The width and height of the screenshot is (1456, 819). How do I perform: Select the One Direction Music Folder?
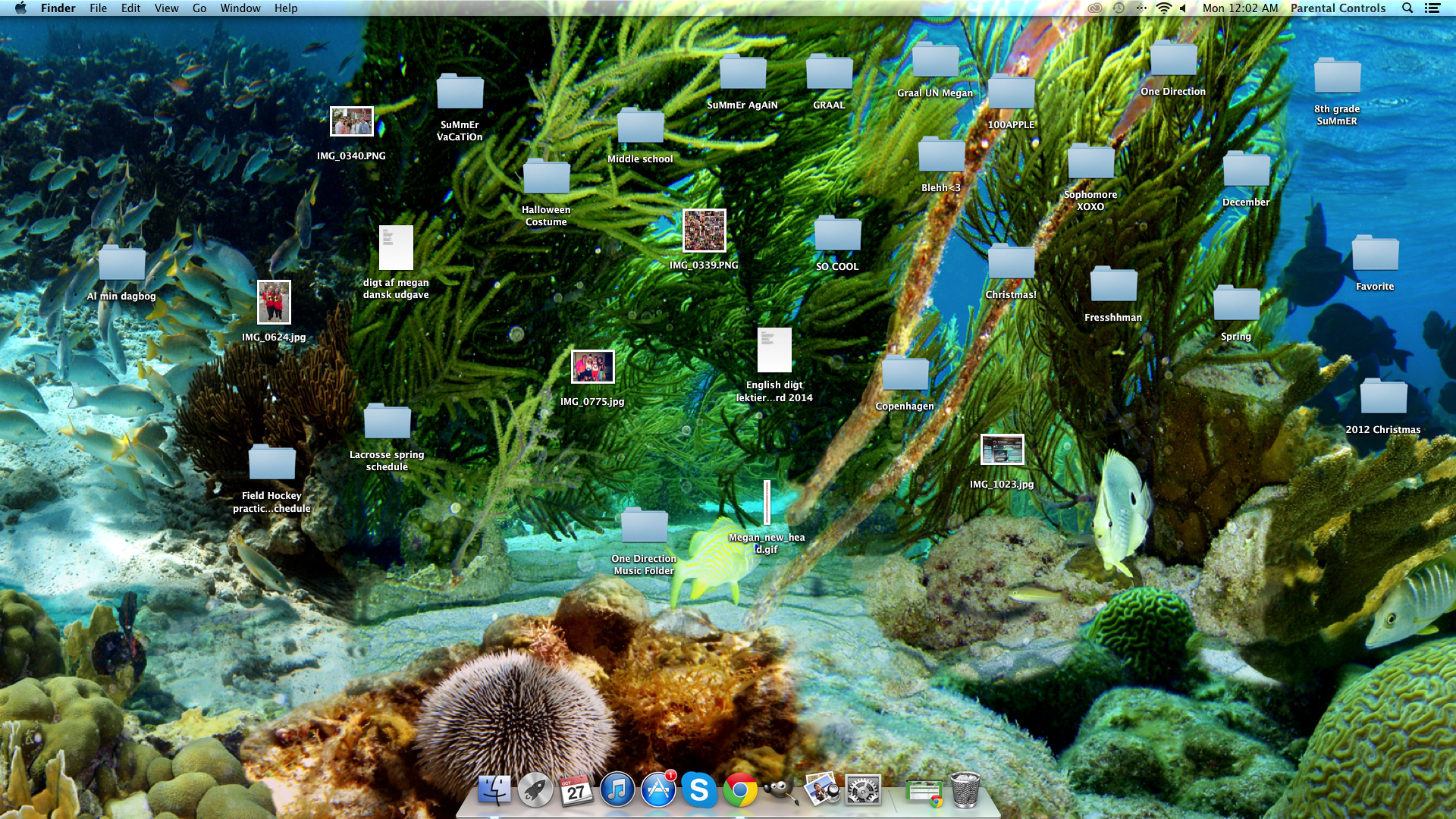pyautogui.click(x=644, y=526)
